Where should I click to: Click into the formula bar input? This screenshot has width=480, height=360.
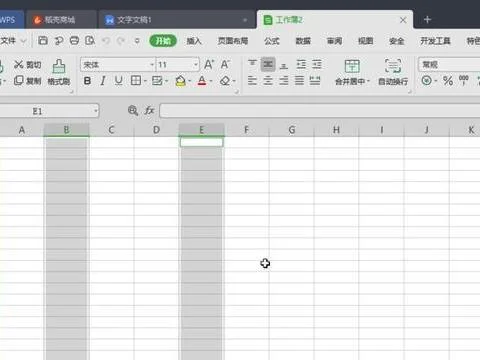tap(320, 111)
